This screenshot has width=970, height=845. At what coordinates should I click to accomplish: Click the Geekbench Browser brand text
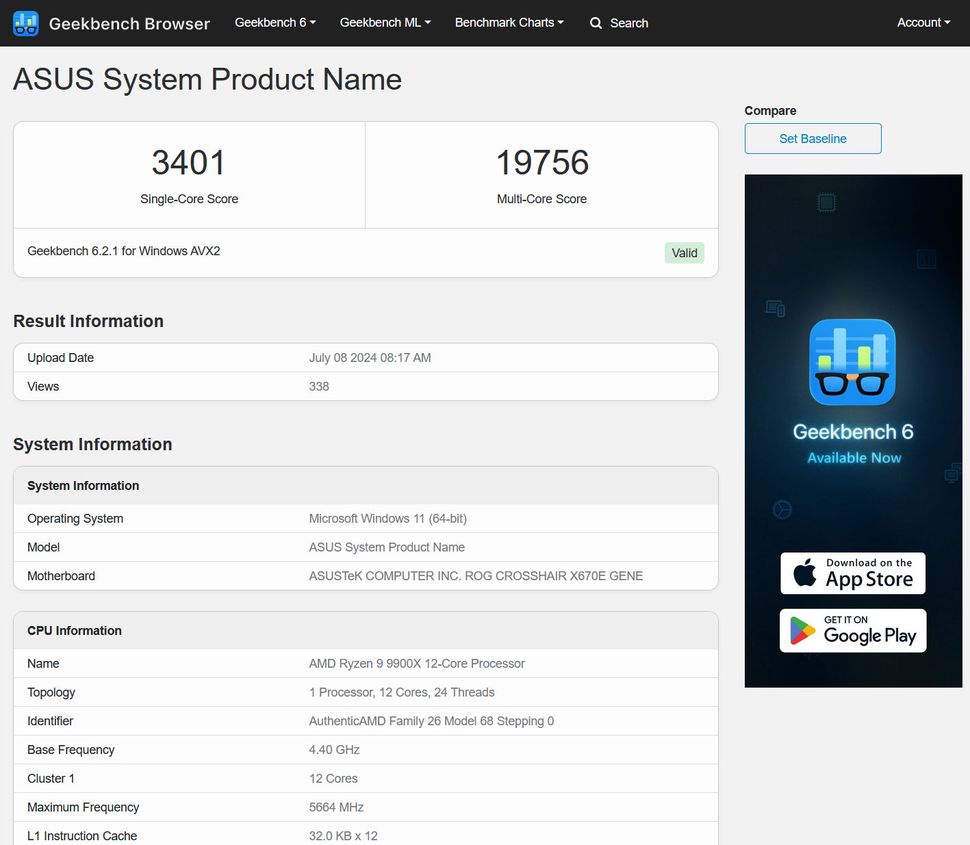(129, 23)
